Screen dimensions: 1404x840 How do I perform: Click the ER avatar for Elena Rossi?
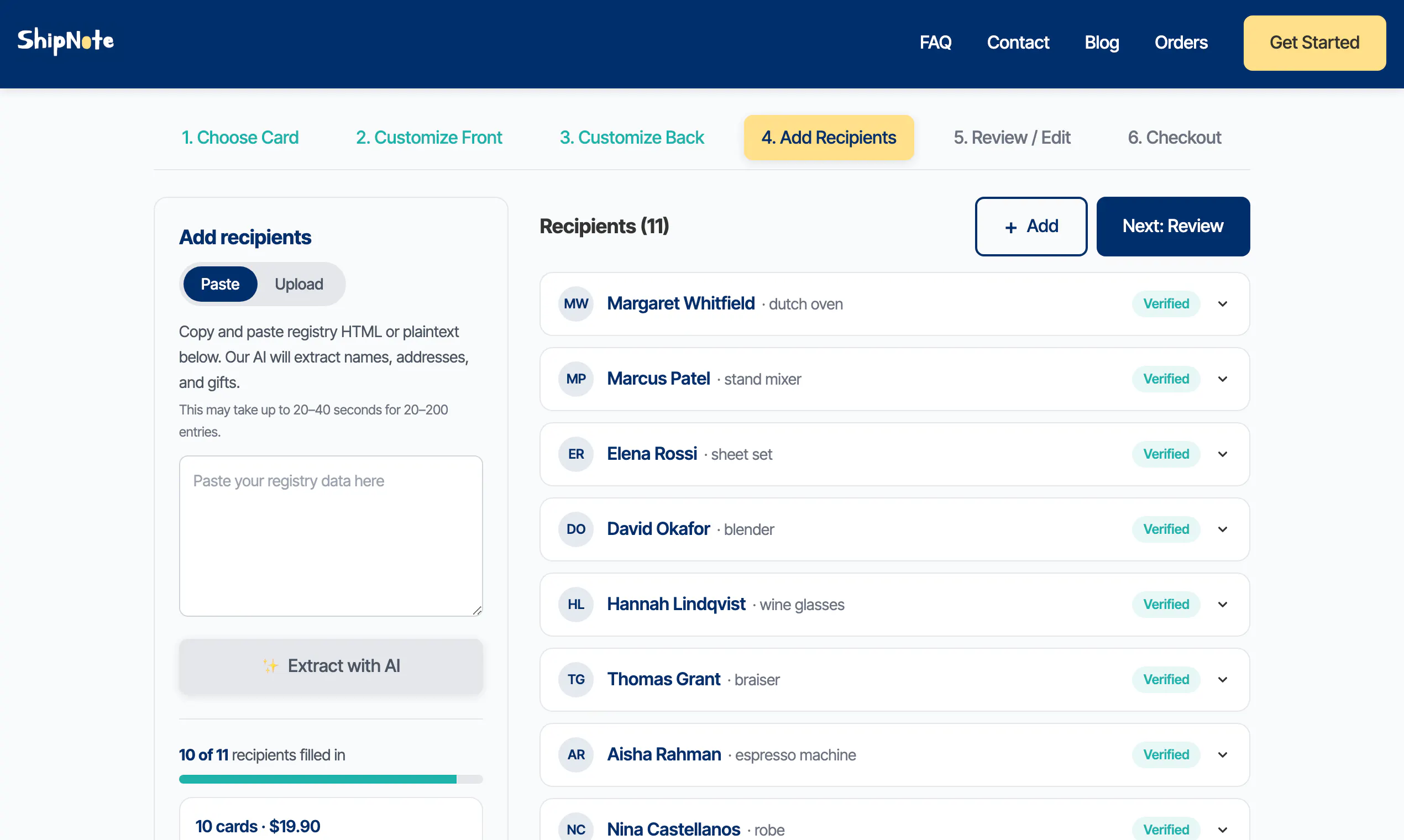click(x=576, y=454)
